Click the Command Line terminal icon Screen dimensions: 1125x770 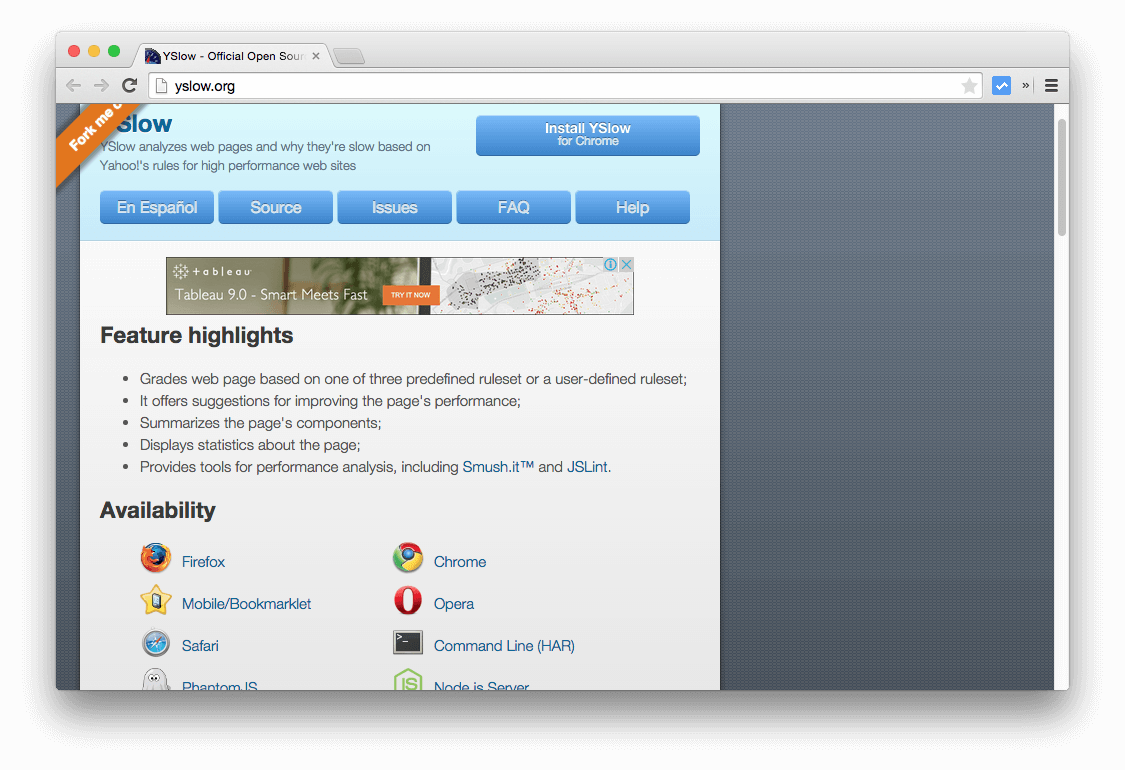click(x=407, y=643)
